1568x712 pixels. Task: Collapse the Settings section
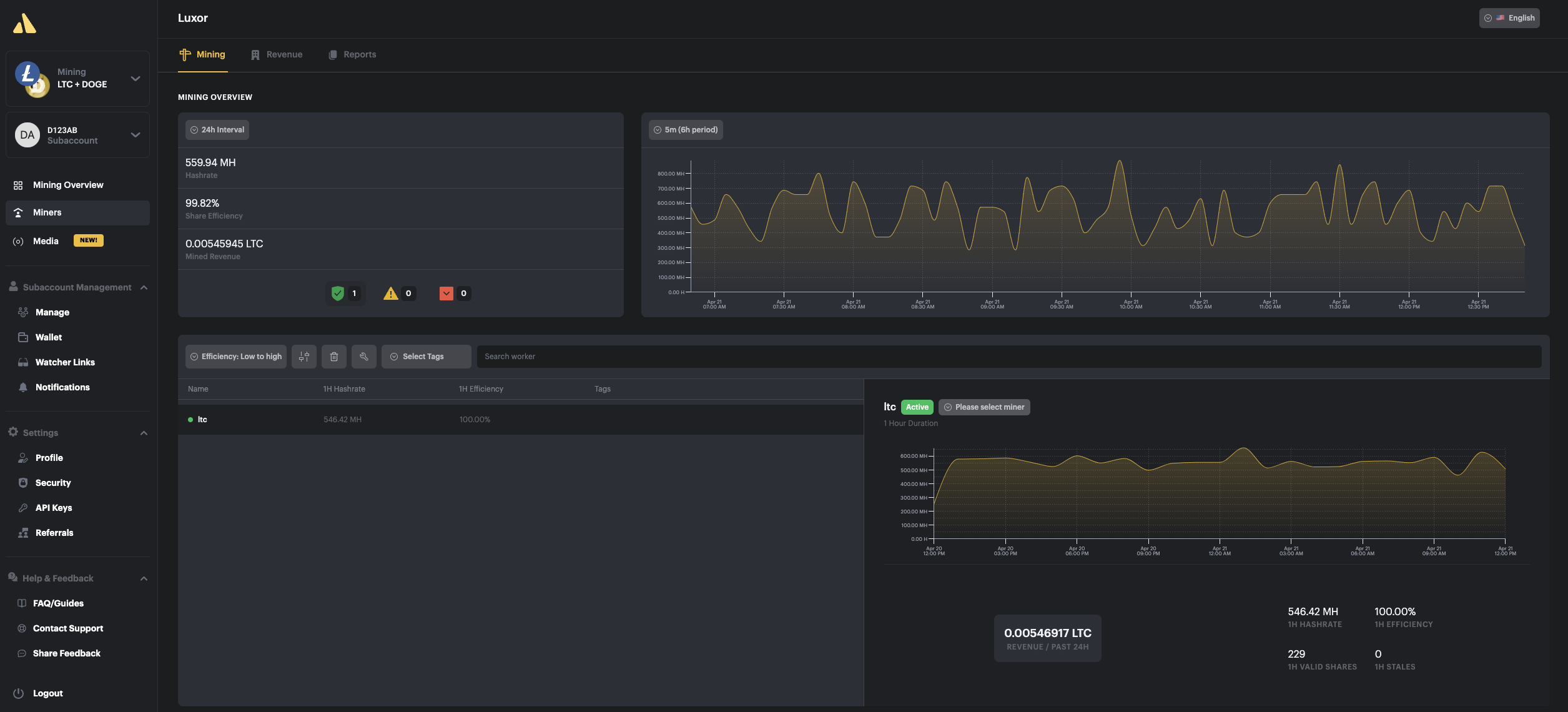(x=143, y=432)
